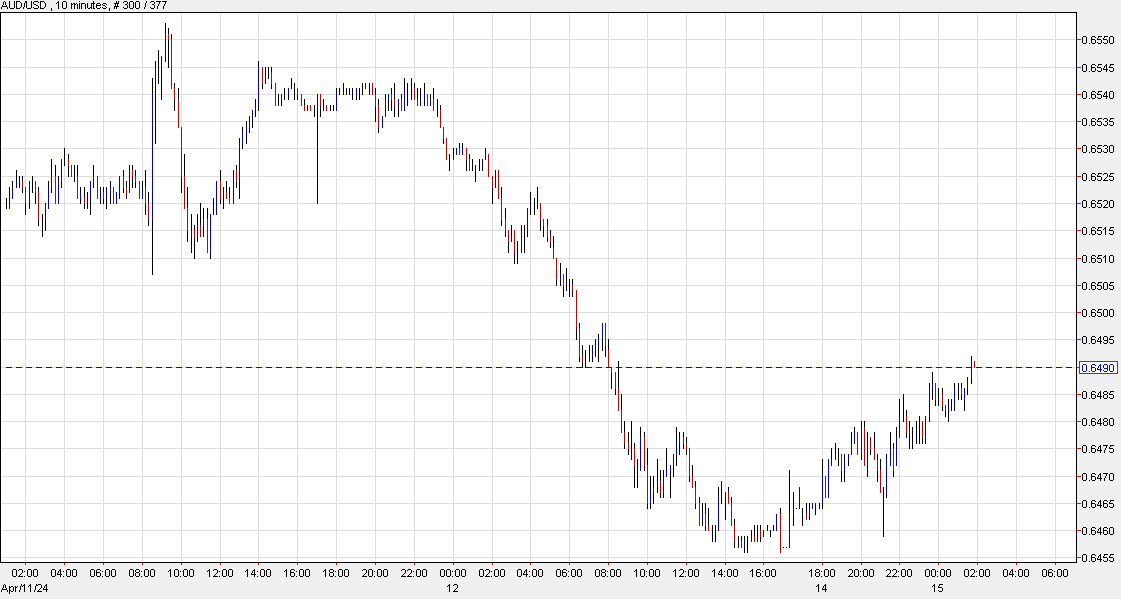Click the highlighted 0.6490 price tag
This screenshot has width=1121, height=599.
click(1100, 368)
